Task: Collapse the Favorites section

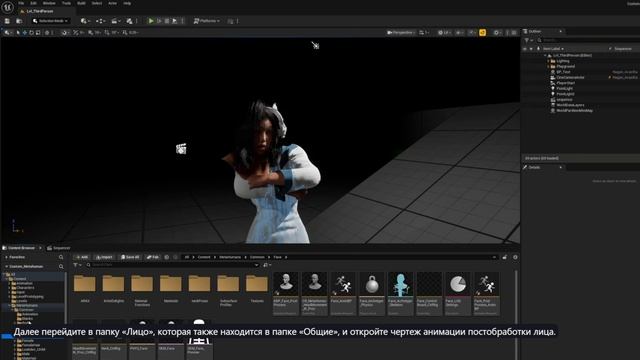Action: pos(6,257)
